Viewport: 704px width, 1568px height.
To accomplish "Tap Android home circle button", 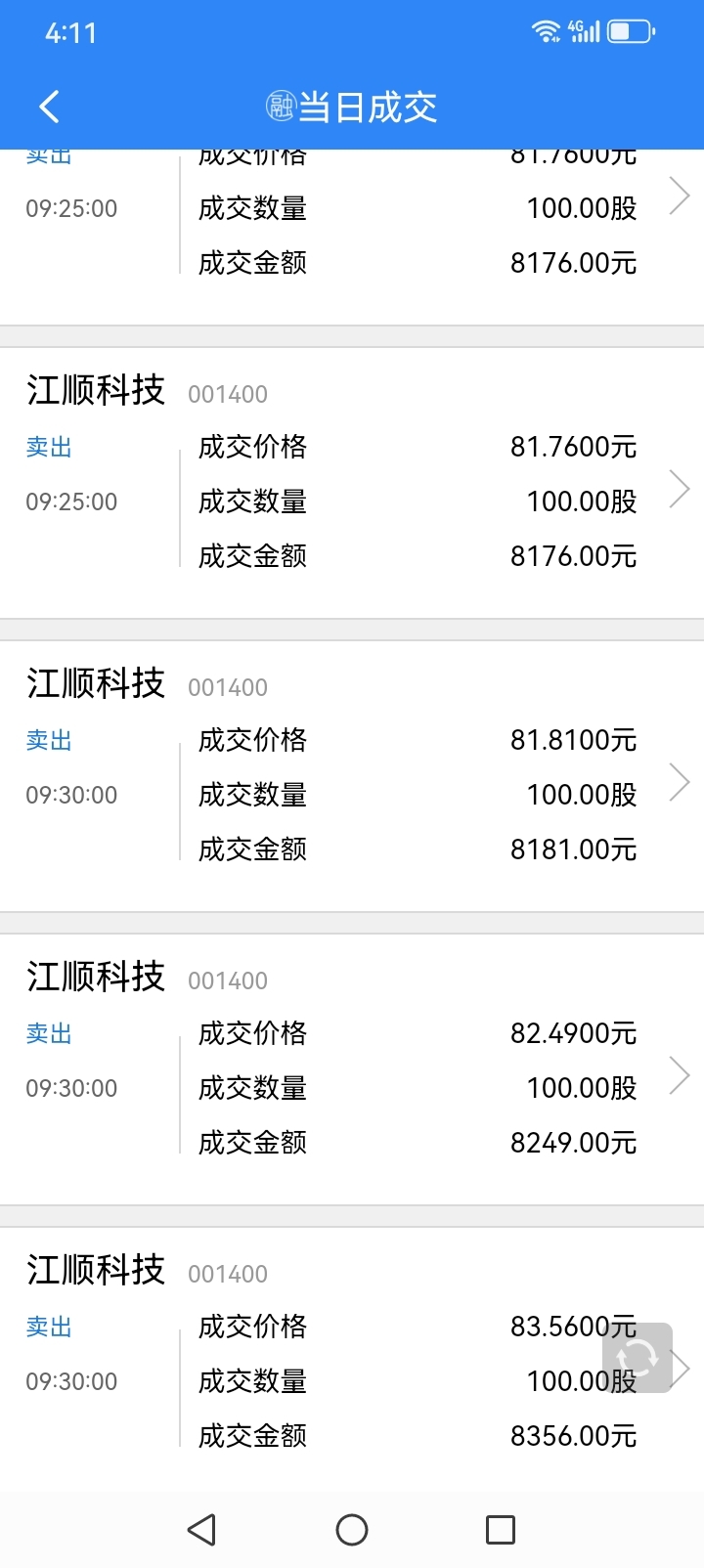I will pos(352,1529).
